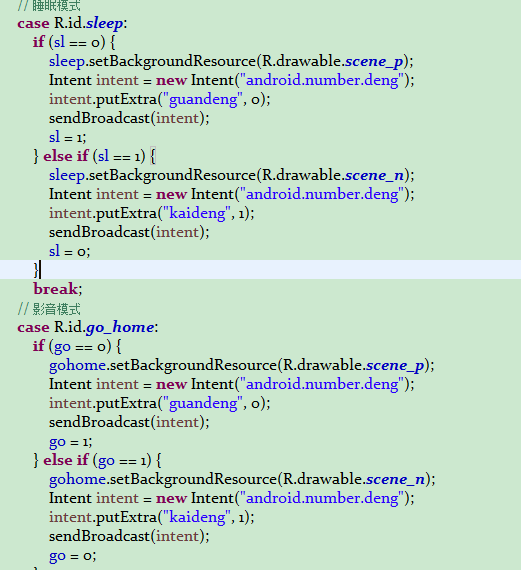
Task: Click the '// 睡眠模式' comment
Action: click(49, 5)
